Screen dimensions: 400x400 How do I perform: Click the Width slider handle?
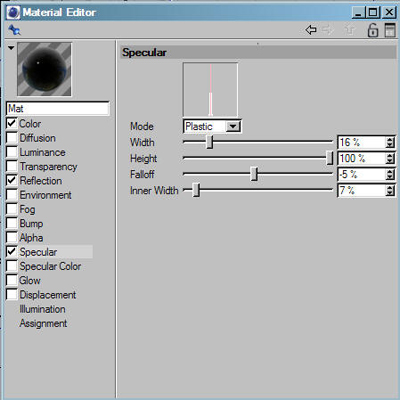(x=210, y=142)
